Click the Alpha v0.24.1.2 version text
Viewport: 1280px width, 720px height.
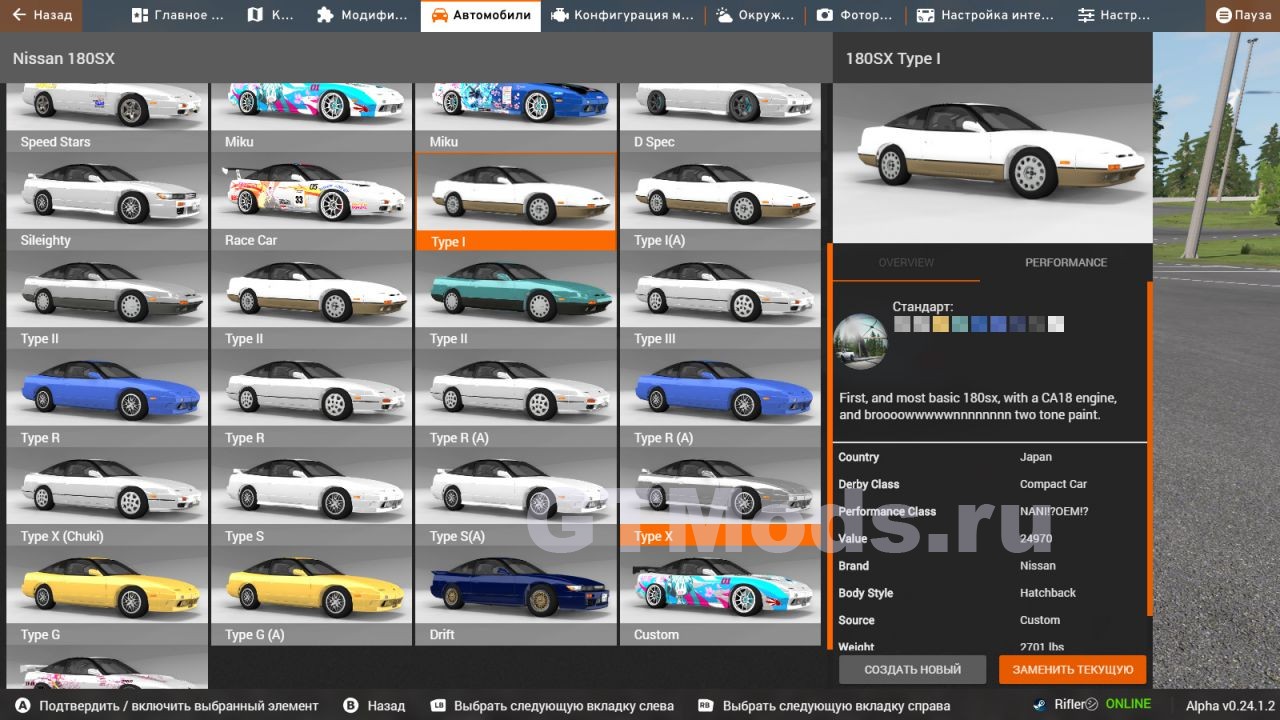[1230, 705]
